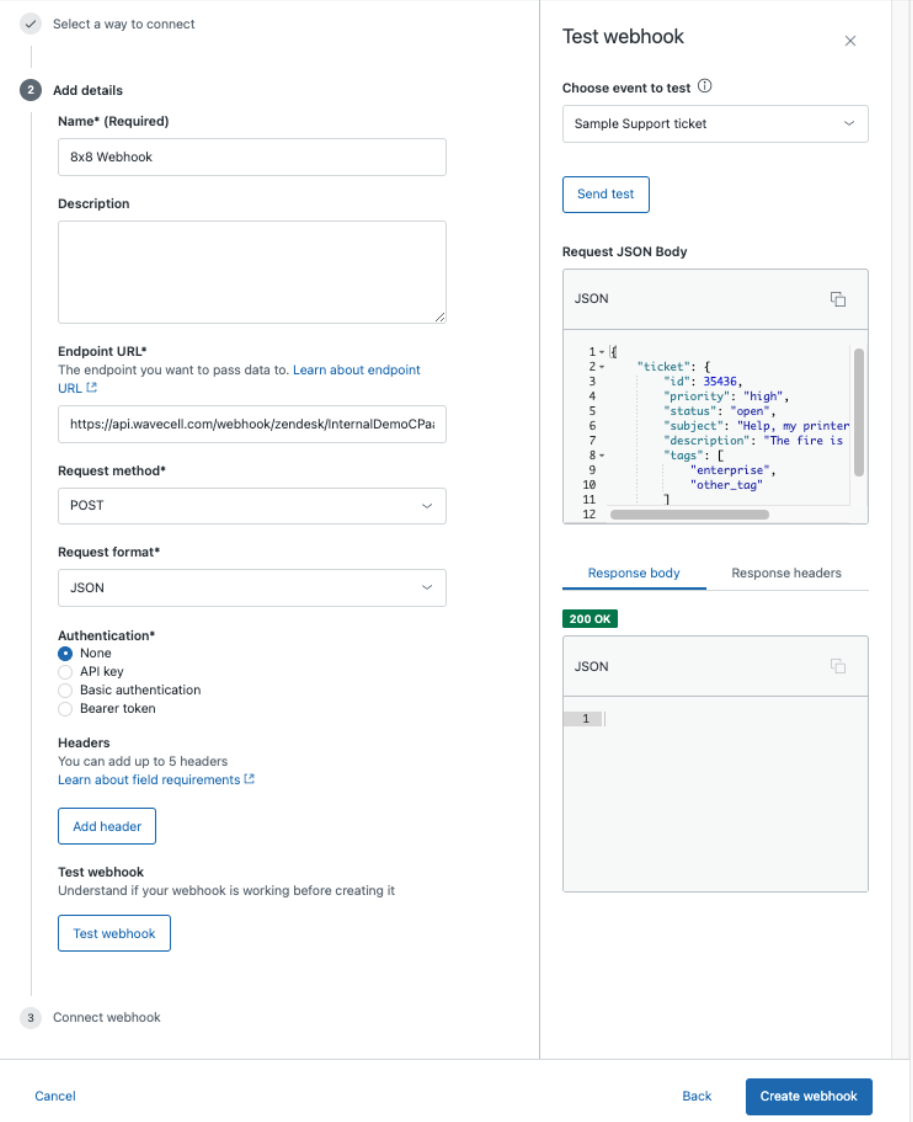Open the Sample Support ticket event dropdown

[x=715, y=124]
